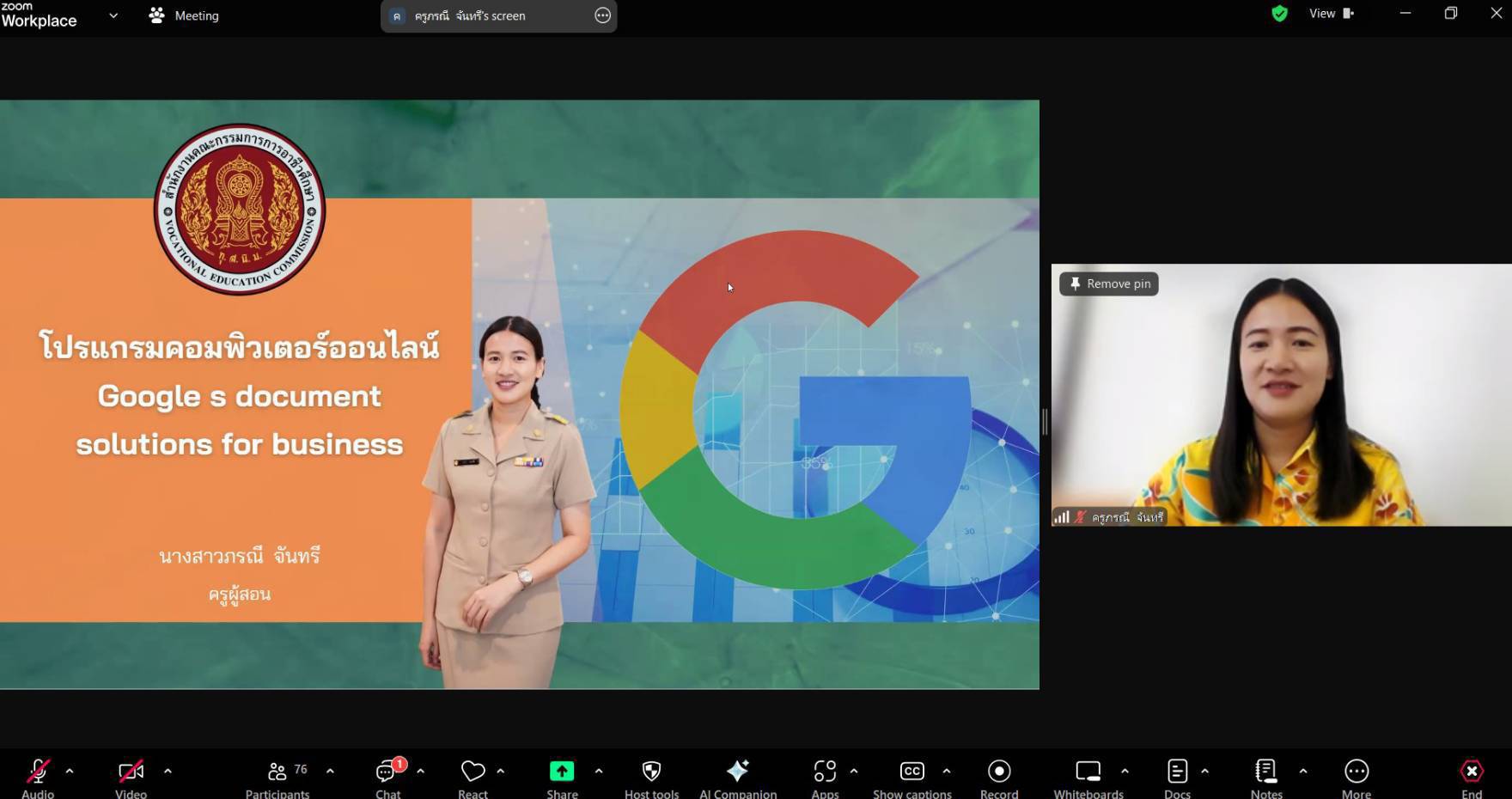Open screen share options ellipsis in top bar
The image size is (1512, 799).
603,15
